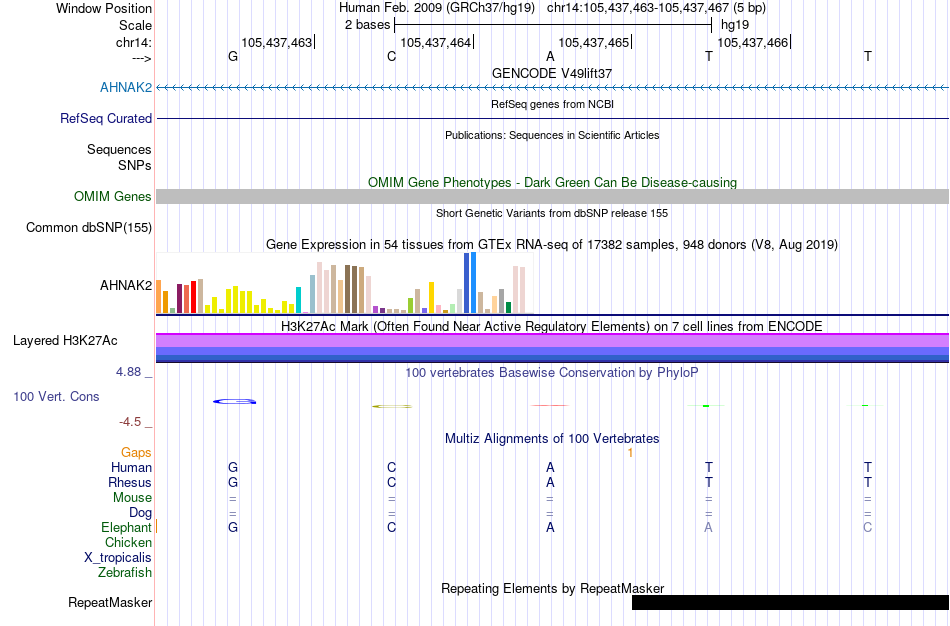Click the gray OMIM Genes bar
This screenshot has height=626, width=950.
point(553,196)
